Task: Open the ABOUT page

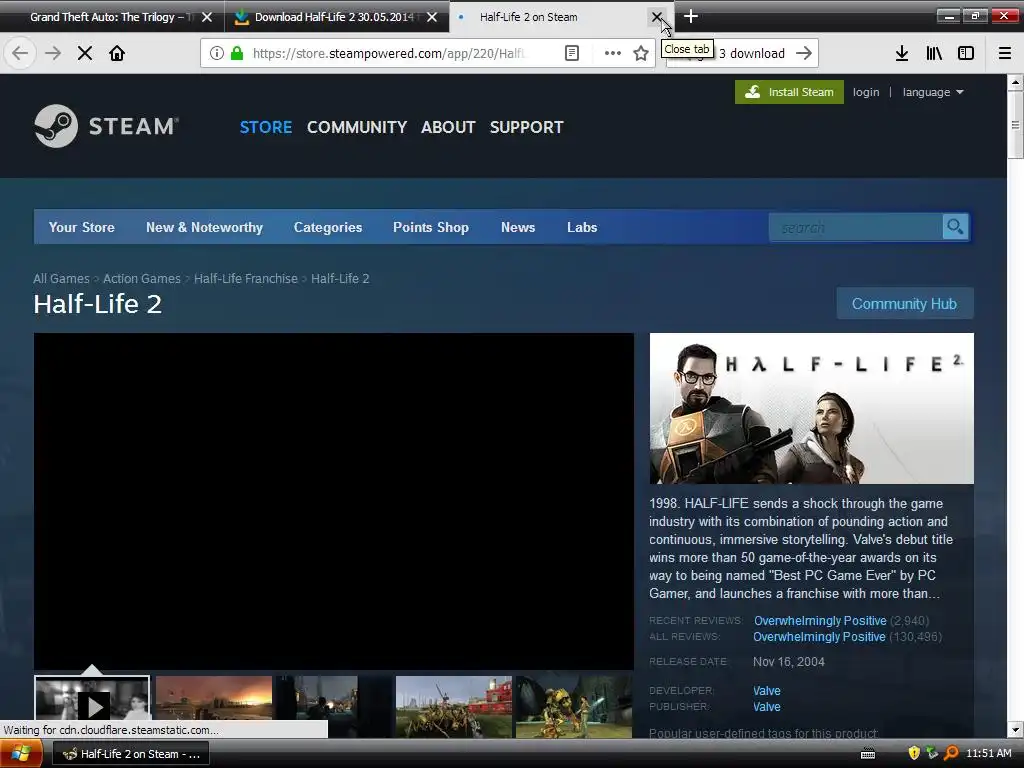Action: pyautogui.click(x=448, y=127)
